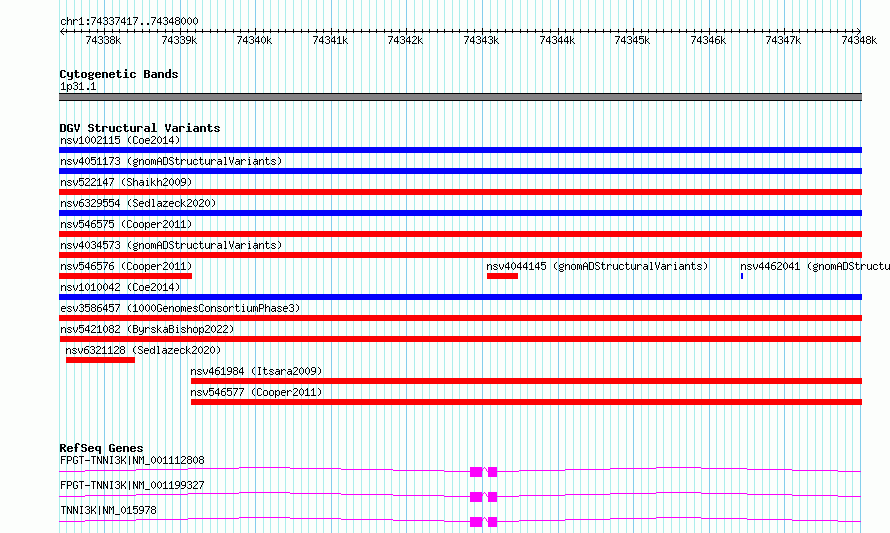Click the chr1:74337417..74348000 coordinate label
This screenshot has height=533, width=890.
coord(129,22)
